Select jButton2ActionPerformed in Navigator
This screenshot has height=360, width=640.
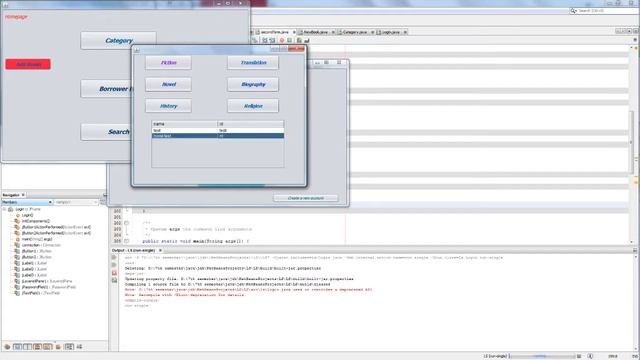tap(56, 233)
